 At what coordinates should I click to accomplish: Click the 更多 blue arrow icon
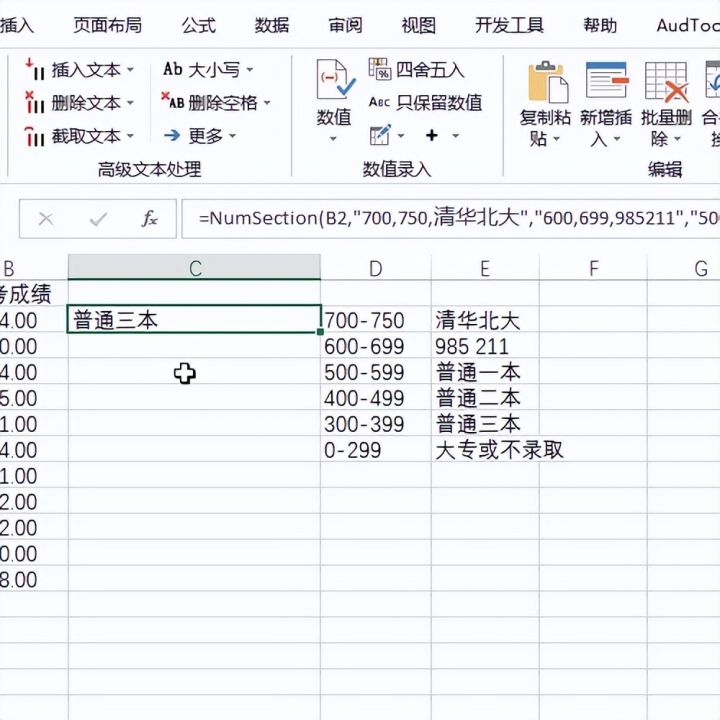pyautogui.click(x=172, y=135)
